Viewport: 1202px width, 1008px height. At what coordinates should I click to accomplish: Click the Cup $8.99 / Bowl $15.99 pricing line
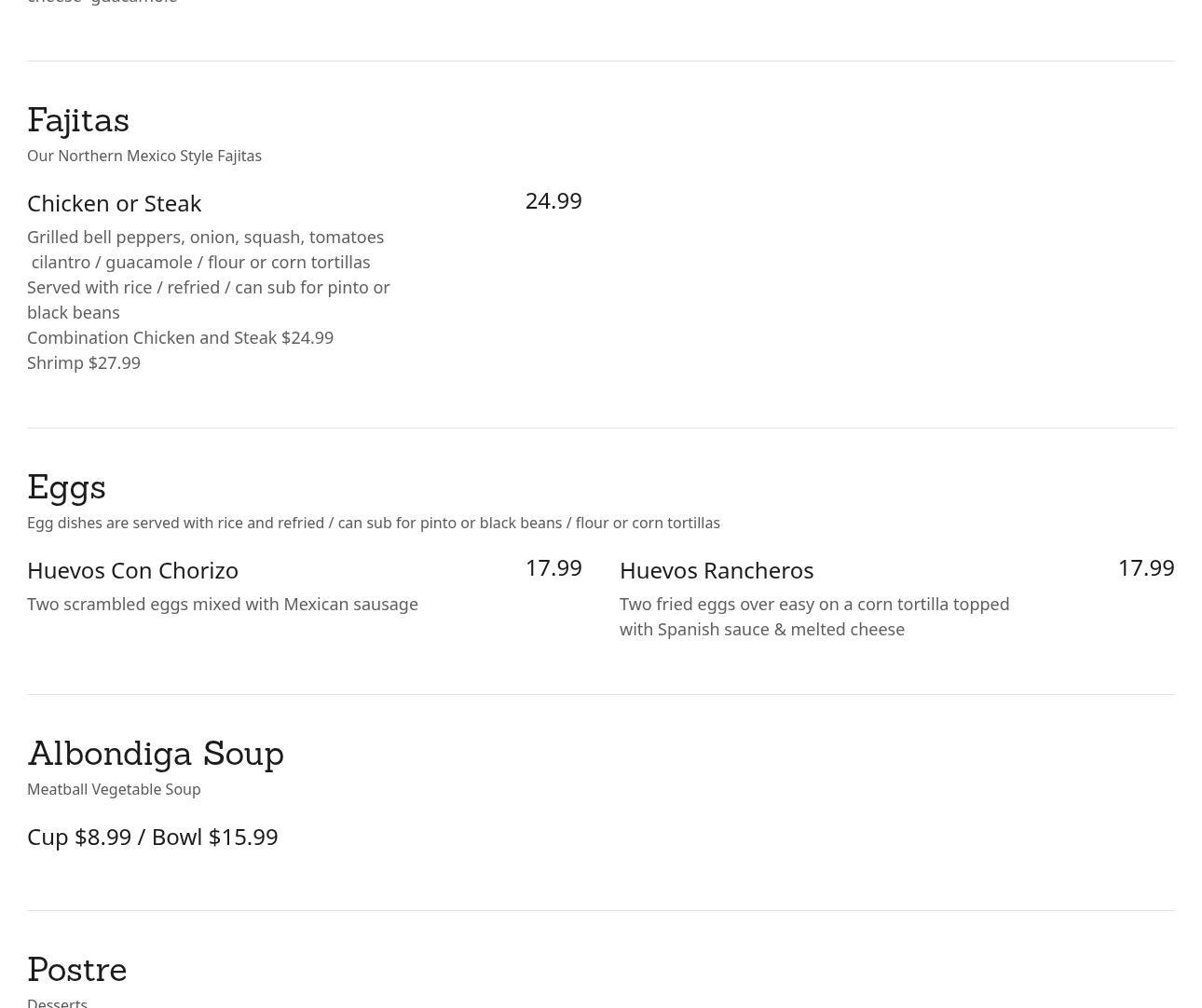(153, 837)
